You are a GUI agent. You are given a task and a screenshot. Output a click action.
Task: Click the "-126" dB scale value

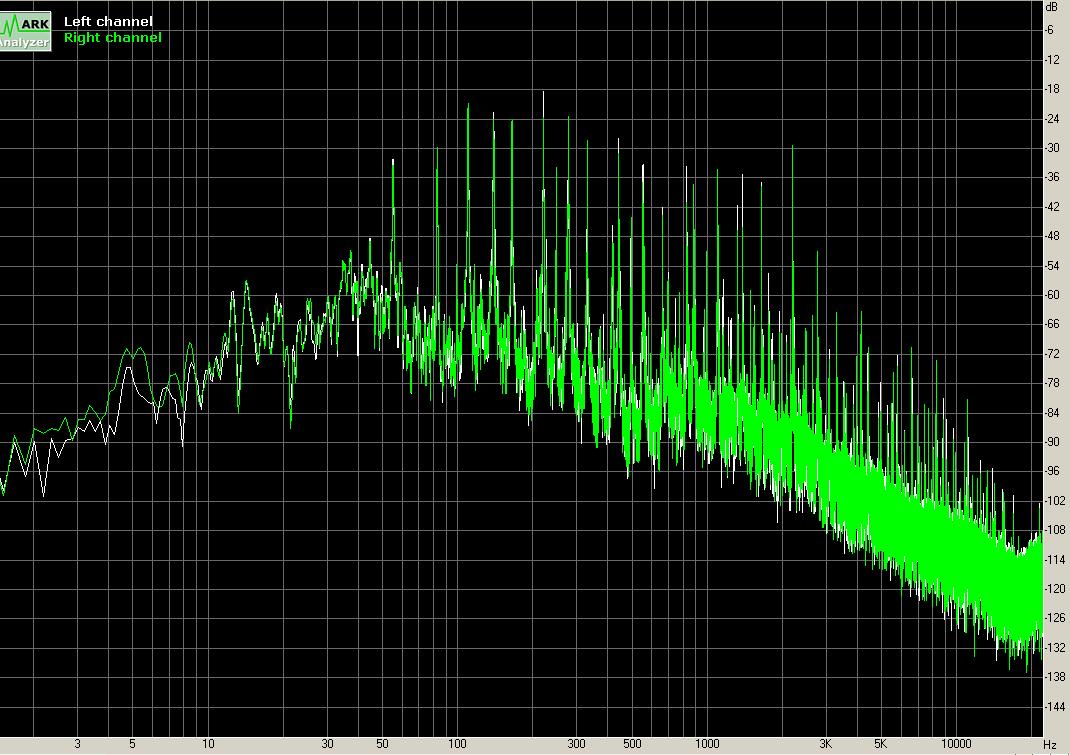(x=1054, y=618)
